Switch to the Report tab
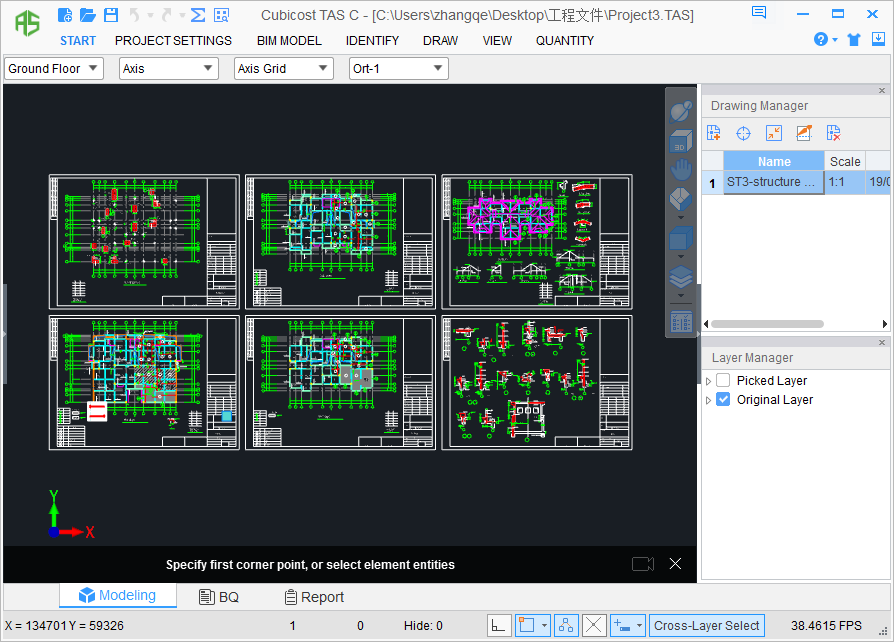The width and height of the screenshot is (894, 642). 314,597
